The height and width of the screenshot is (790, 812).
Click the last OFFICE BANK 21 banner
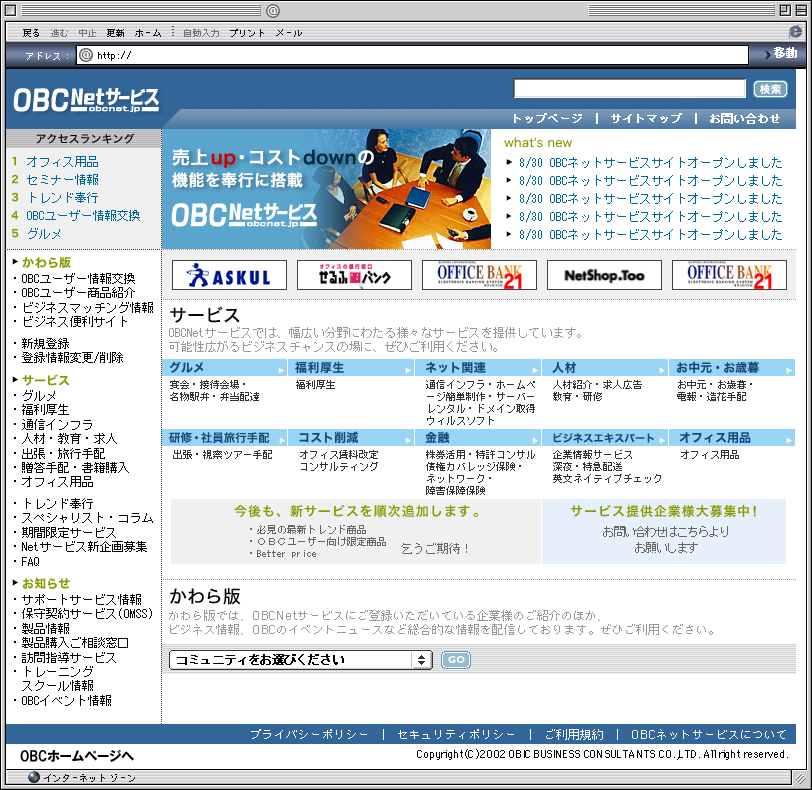729,275
